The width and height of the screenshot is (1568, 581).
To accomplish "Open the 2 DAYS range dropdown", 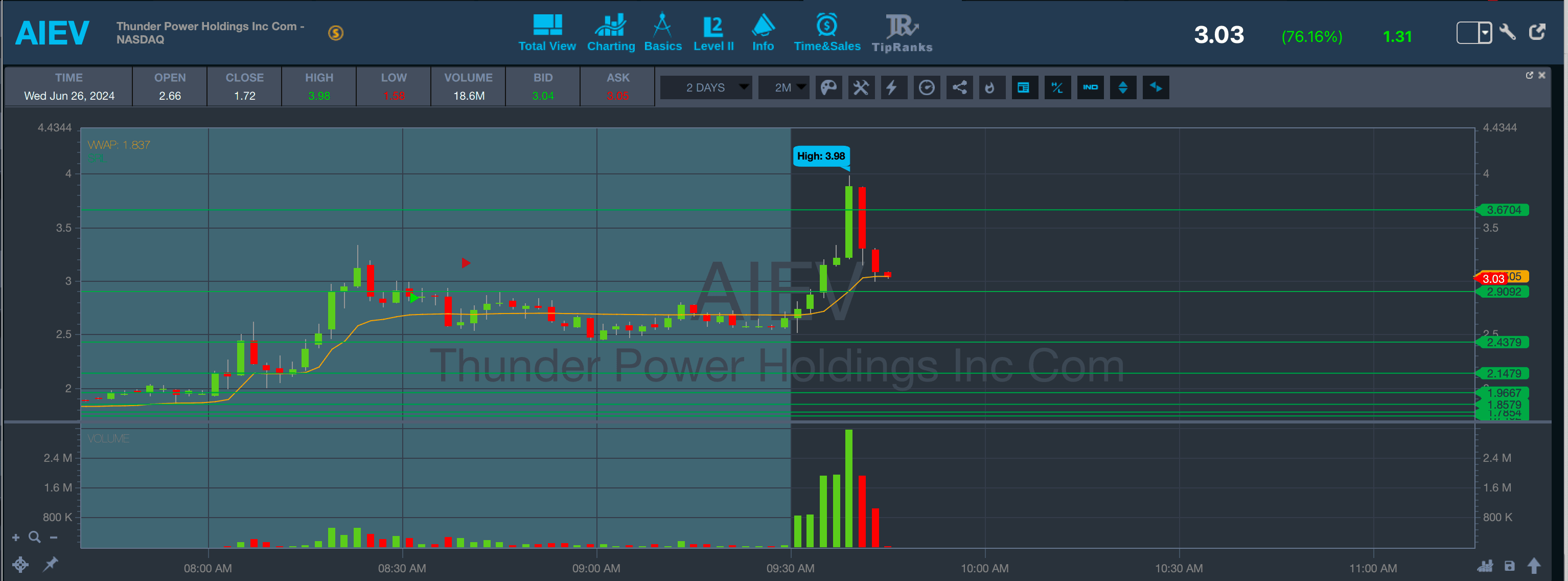I will 706,87.
